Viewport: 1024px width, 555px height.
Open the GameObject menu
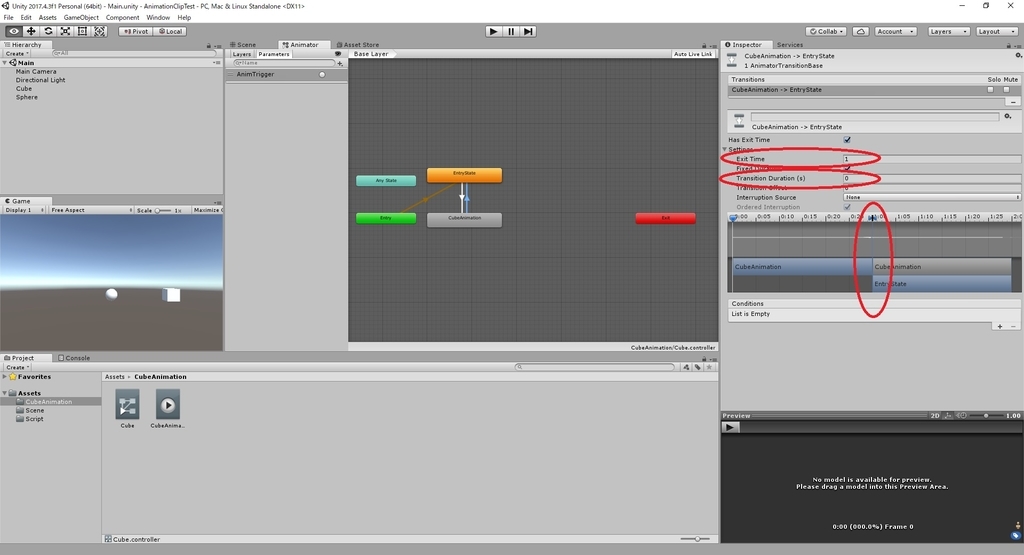tap(81, 18)
